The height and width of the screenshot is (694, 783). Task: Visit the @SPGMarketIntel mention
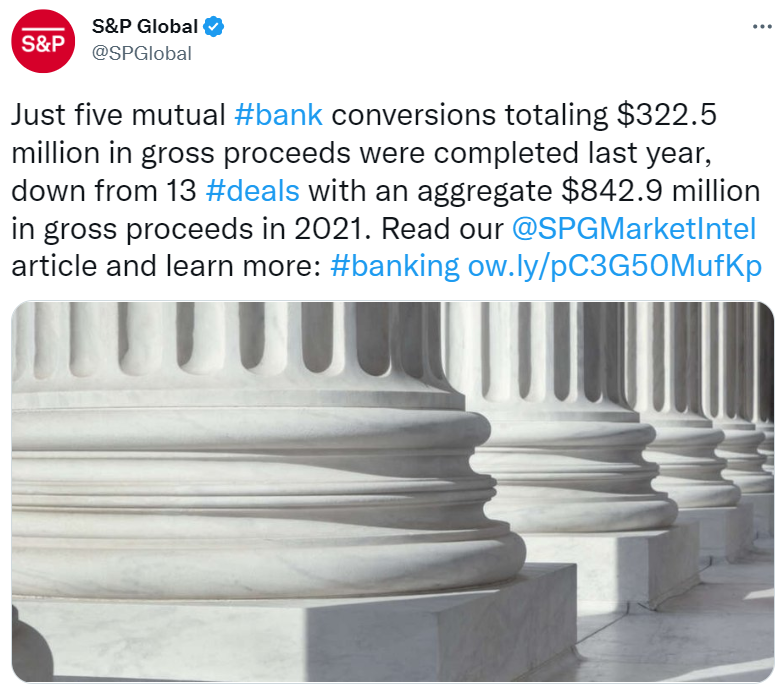(634, 228)
